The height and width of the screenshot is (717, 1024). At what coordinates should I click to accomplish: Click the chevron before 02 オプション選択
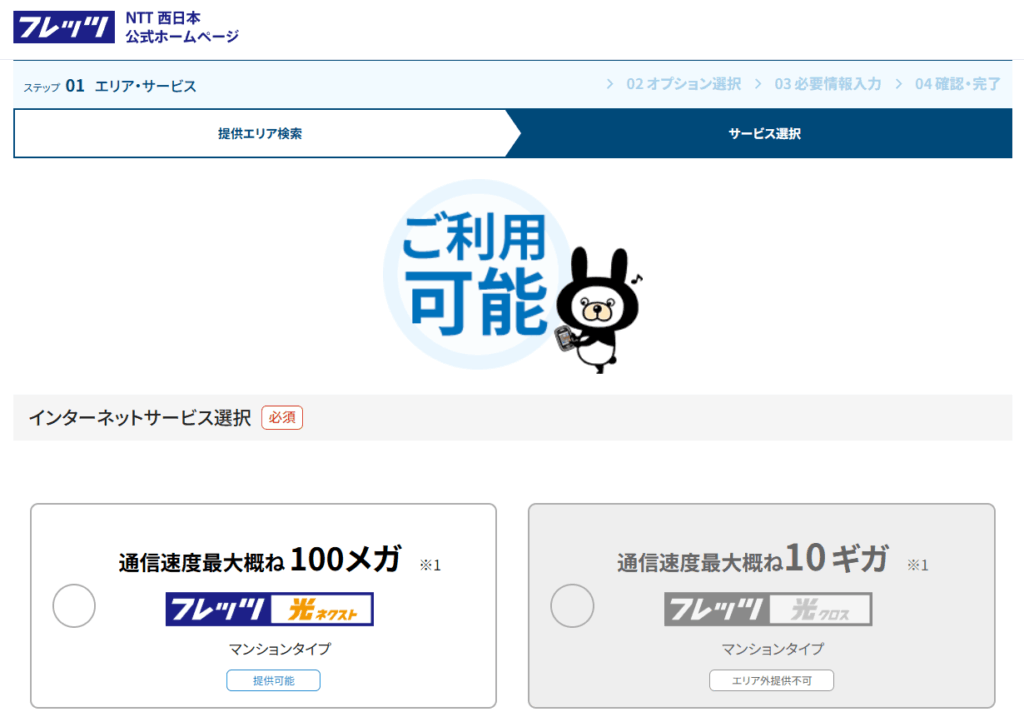(x=609, y=84)
